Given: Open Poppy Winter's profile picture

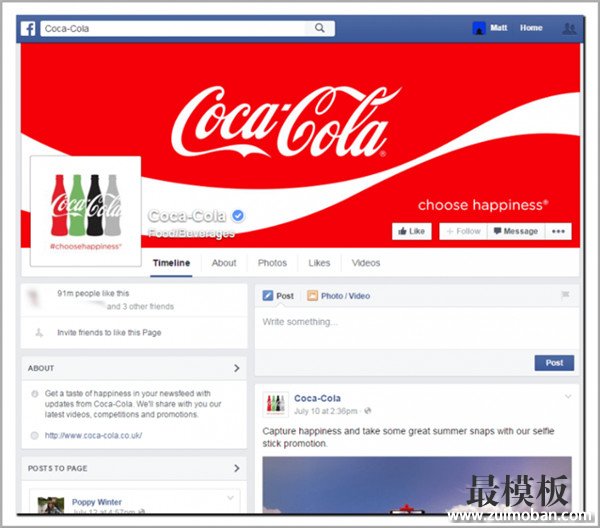Looking at the screenshot, I should coord(51,505).
